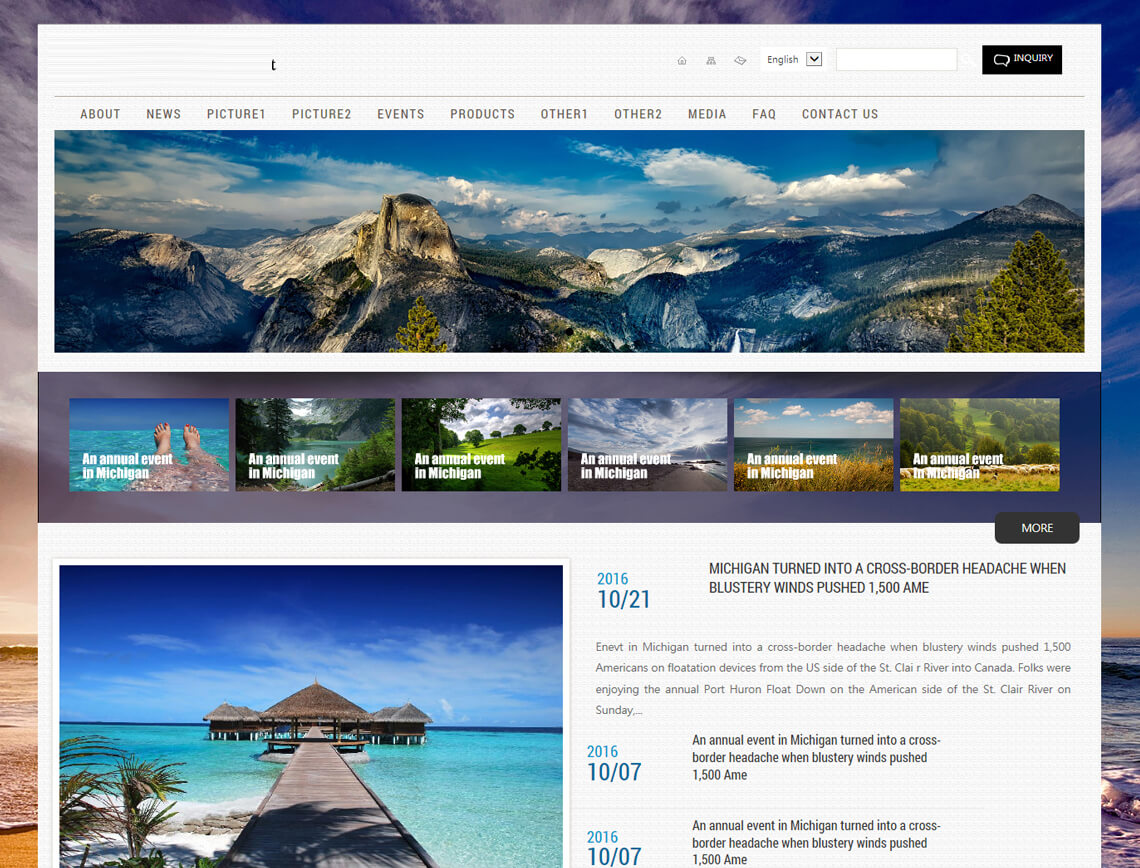Select the green meadow with trees thumbnail

coord(481,444)
